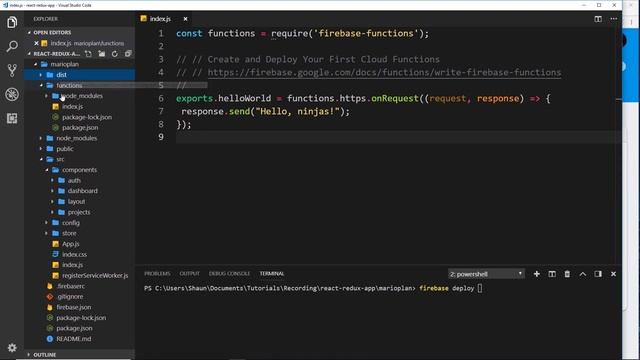Image resolution: width=640 pixels, height=360 pixels.
Task: Open the .gitignore file
Action: [x=70, y=297]
